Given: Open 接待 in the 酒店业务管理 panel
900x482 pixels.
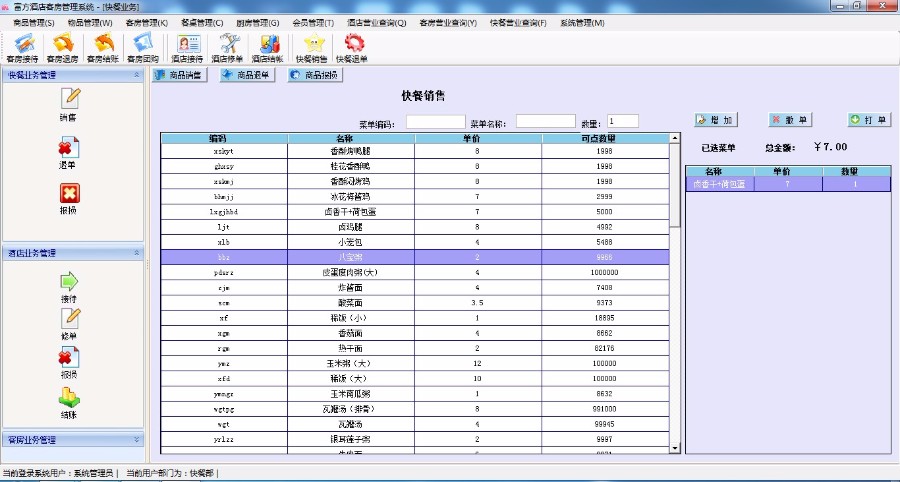Looking at the screenshot, I should click(x=69, y=287).
